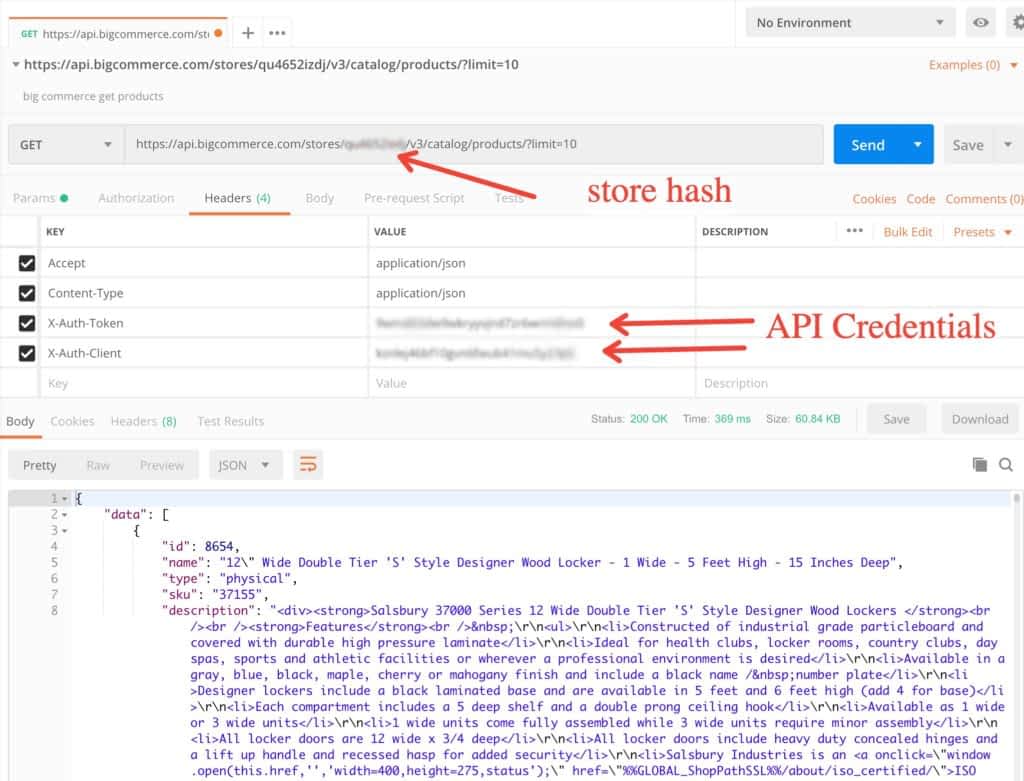
Task: Uncheck the X-Auth-Client header checkbox
Action: point(27,353)
